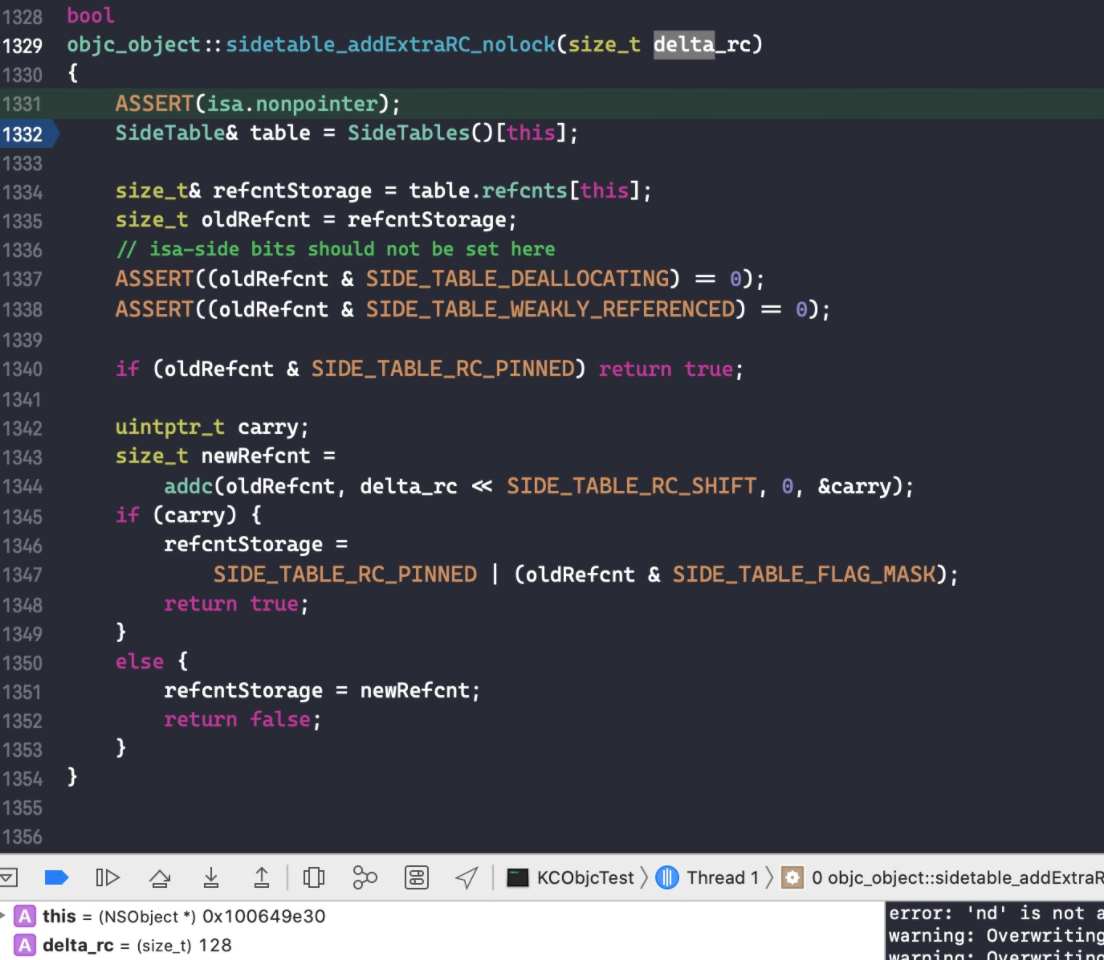This screenshot has height=960, width=1104.
Task: Click the Thread 1 icon
Action: pyautogui.click(x=667, y=878)
